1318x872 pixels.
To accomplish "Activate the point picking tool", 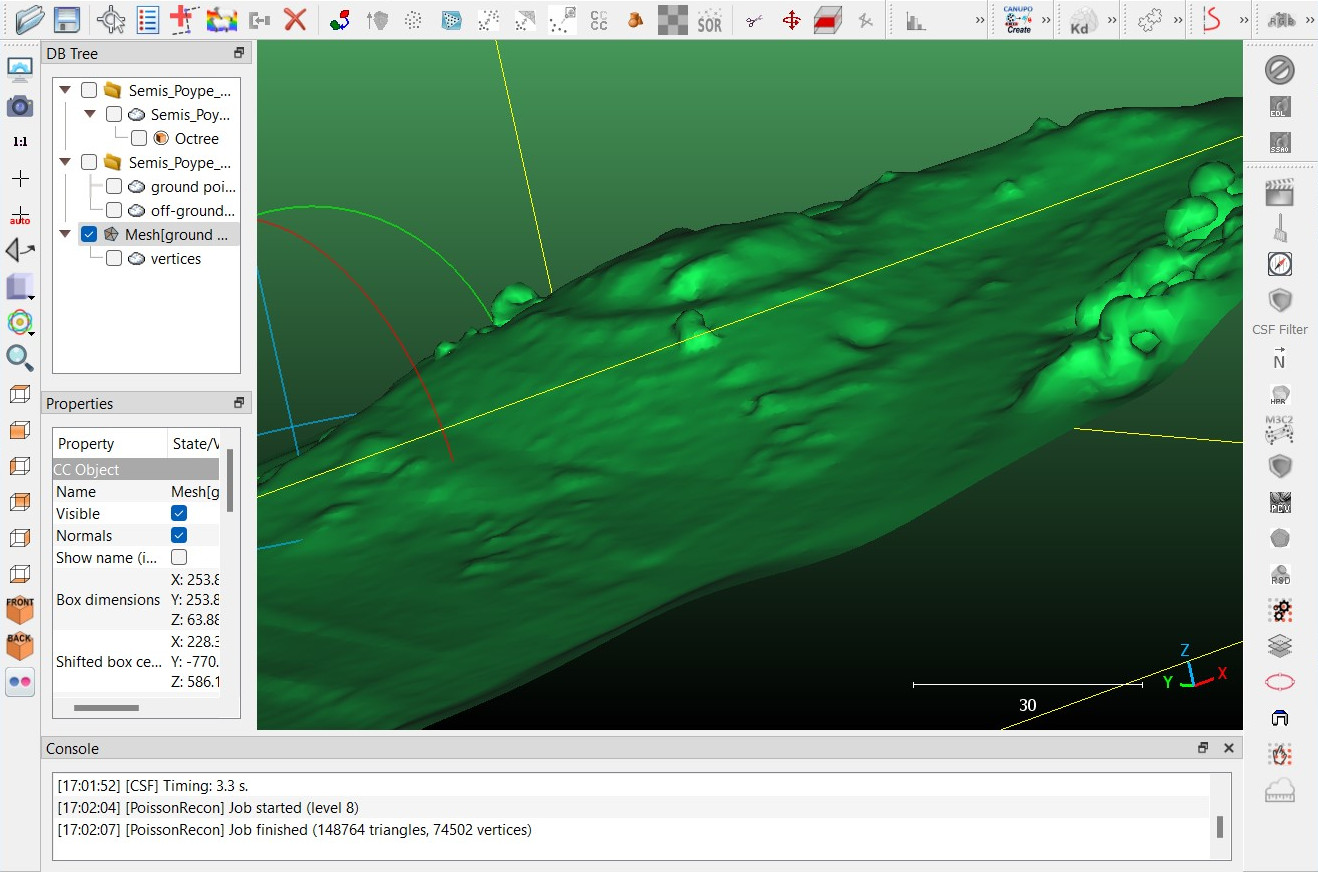I will pos(111,19).
